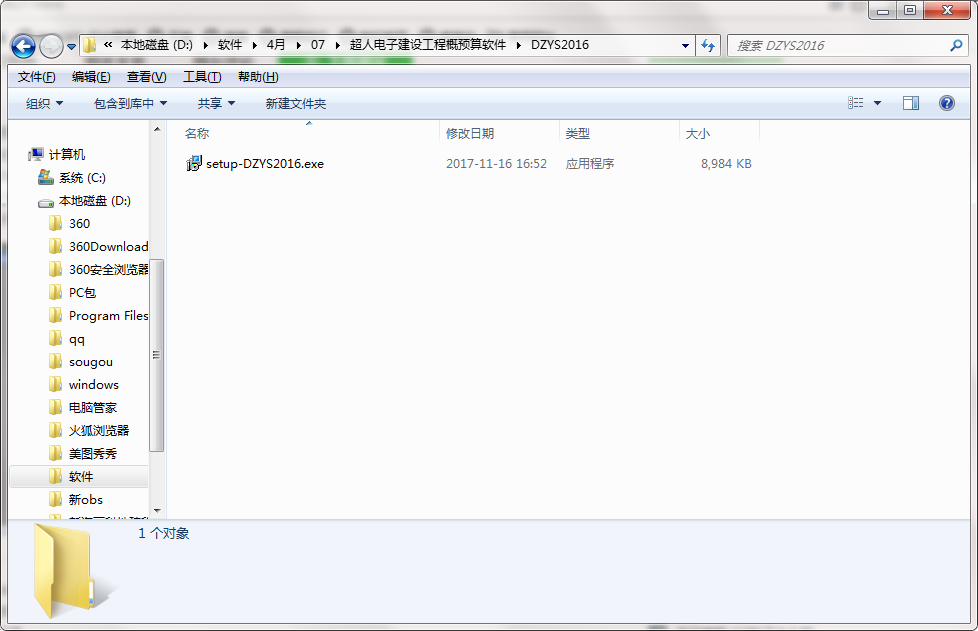Select the highlighted 软件 folder in tree
Image resolution: width=978 pixels, height=631 pixels.
[80, 476]
